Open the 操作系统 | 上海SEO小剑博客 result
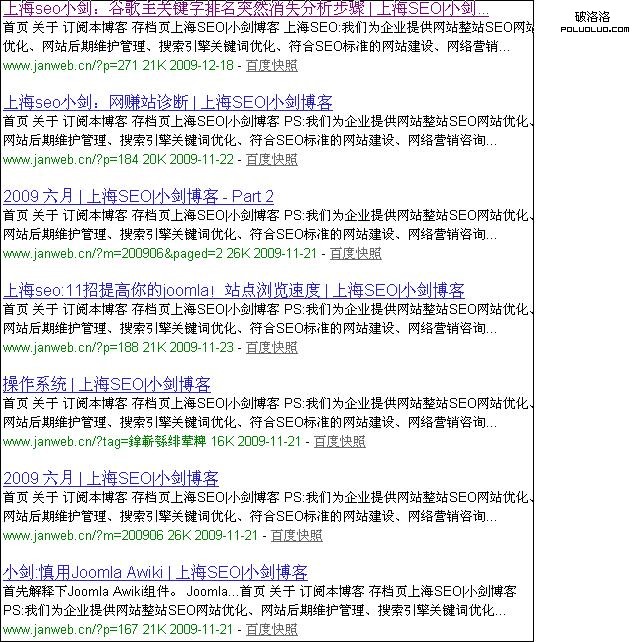Image resolution: width=640 pixels, height=642 pixels. pyautogui.click(x=106, y=384)
